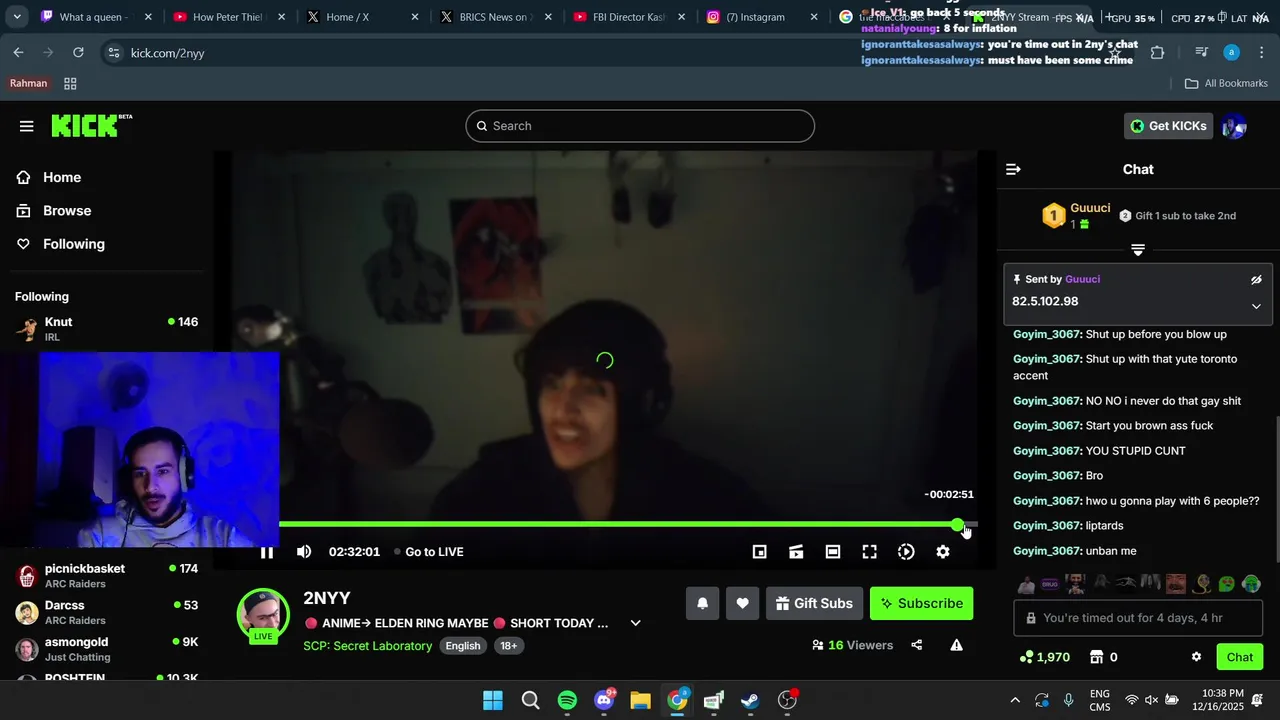Viewport: 1280px width, 720px height.
Task: Expand the pinned message chevron
Action: tap(1256, 306)
